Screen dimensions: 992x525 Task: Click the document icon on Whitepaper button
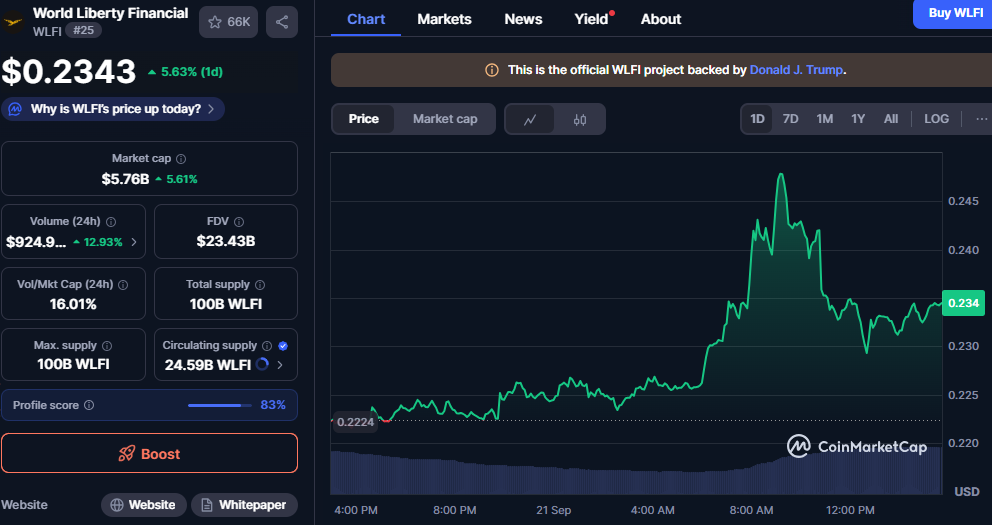(206, 505)
